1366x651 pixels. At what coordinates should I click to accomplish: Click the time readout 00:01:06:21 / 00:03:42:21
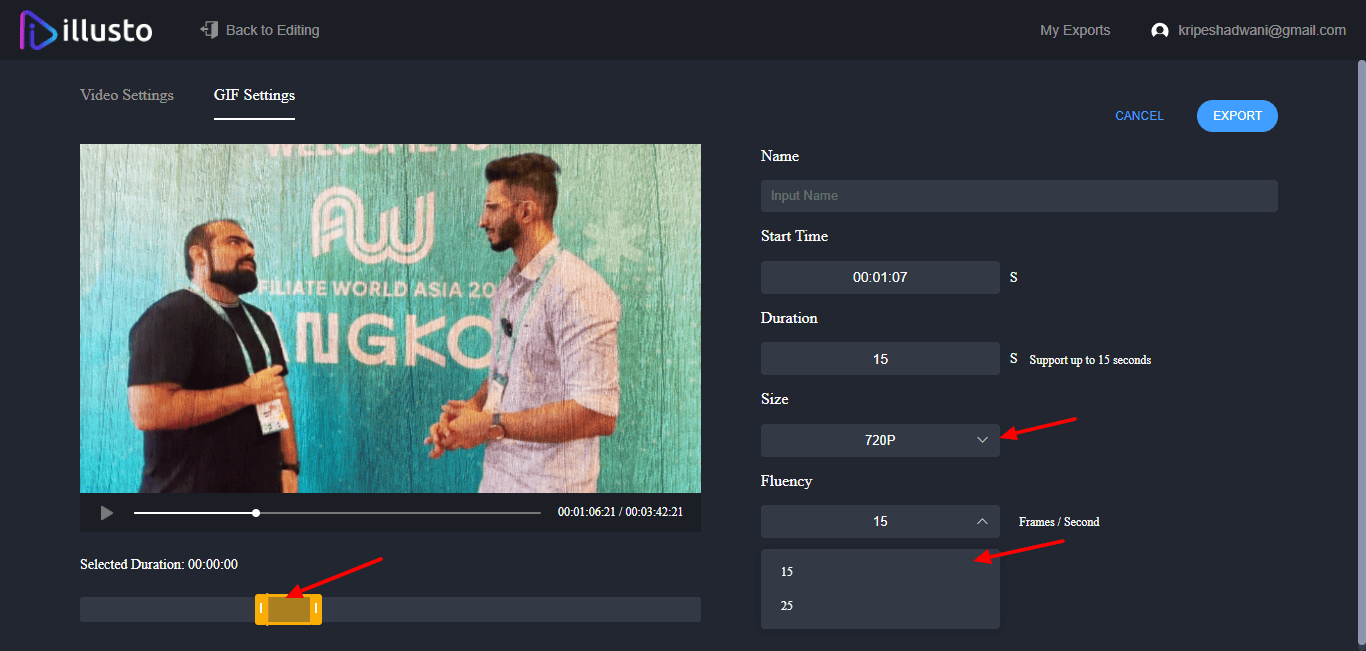(x=620, y=512)
